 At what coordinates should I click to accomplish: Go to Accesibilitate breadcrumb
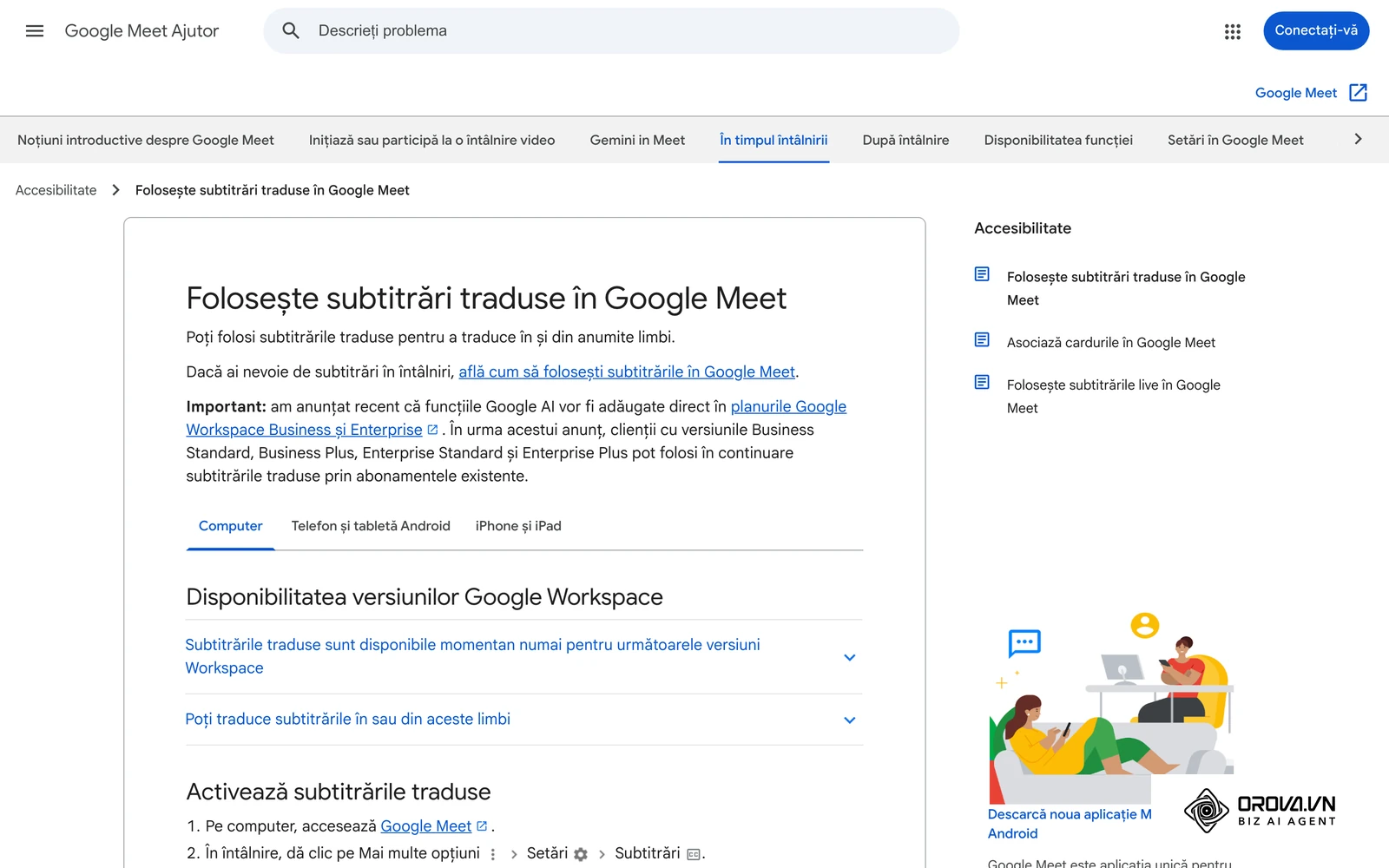click(x=56, y=190)
